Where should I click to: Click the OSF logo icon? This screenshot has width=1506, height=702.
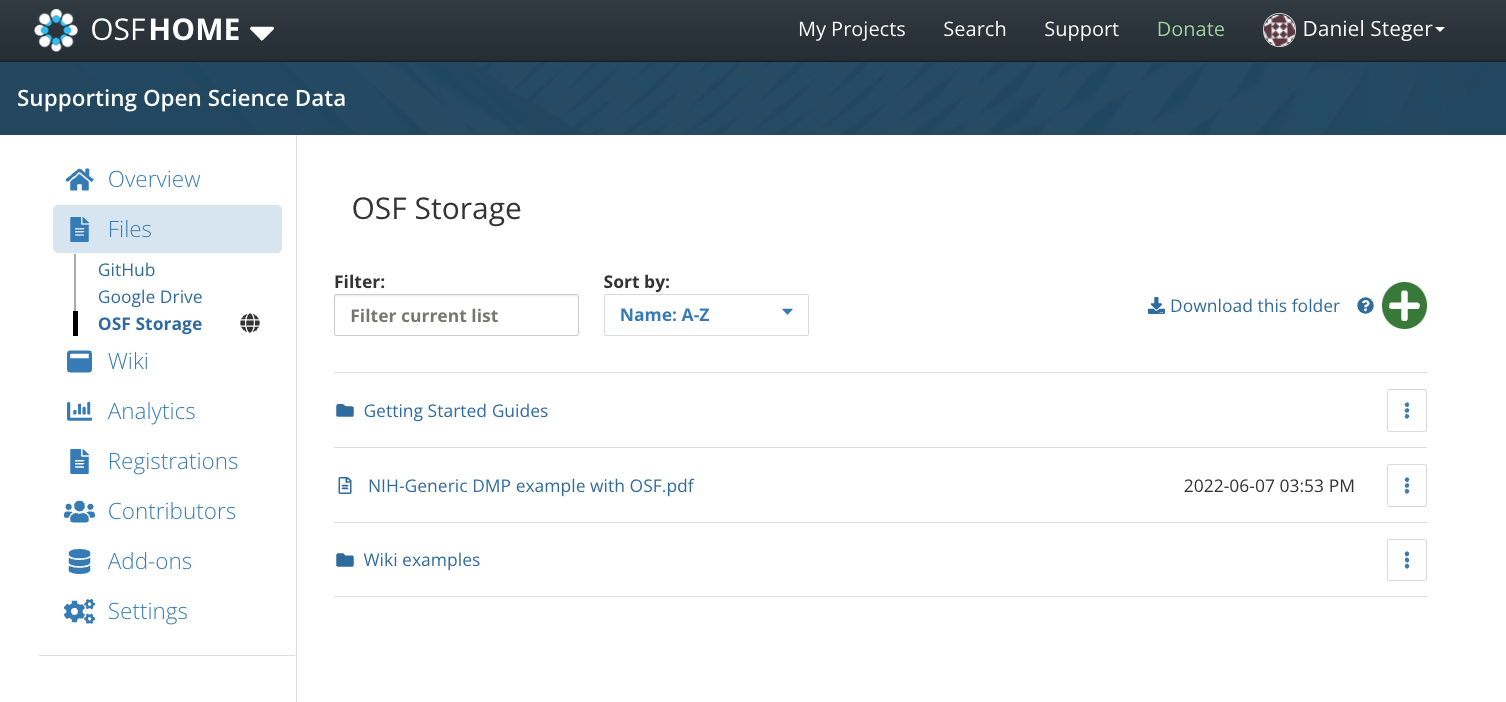56,30
